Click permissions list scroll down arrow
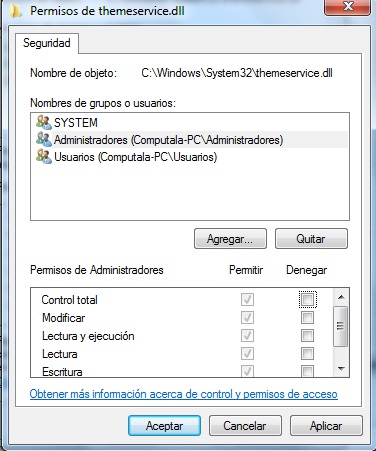Viewport: 376px width, 451px height. 341,369
